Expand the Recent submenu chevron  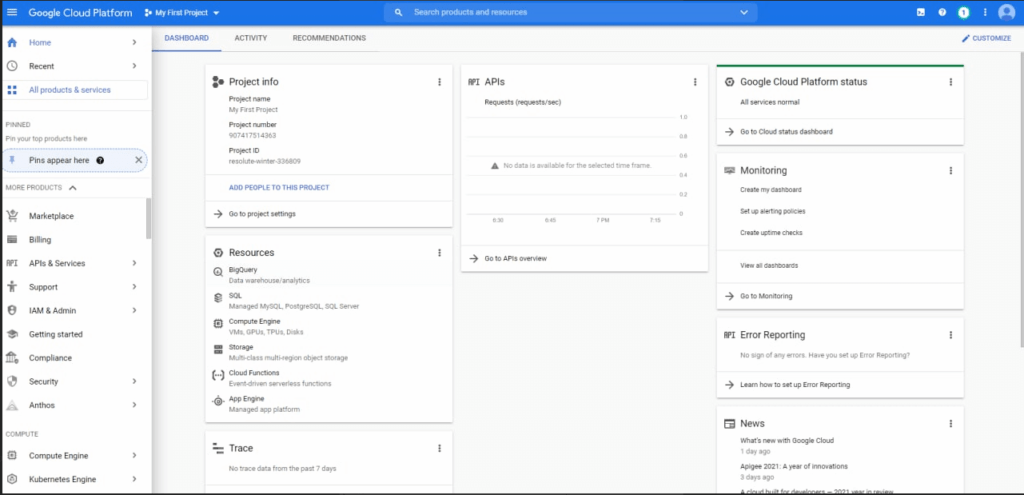(x=135, y=66)
